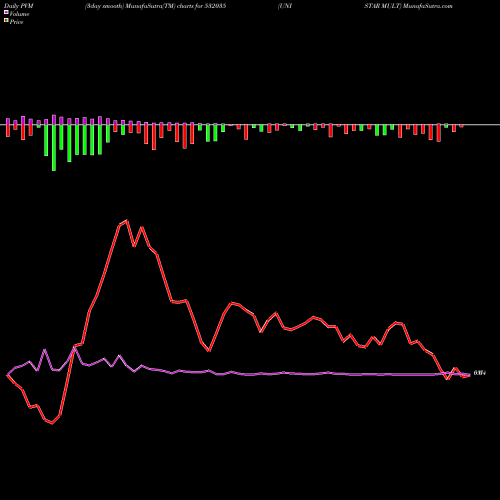This screenshot has width=500, height=500.
Task: Click the 'STAR MULT) MunafaSutra.com' text
Action: coord(408,6)
